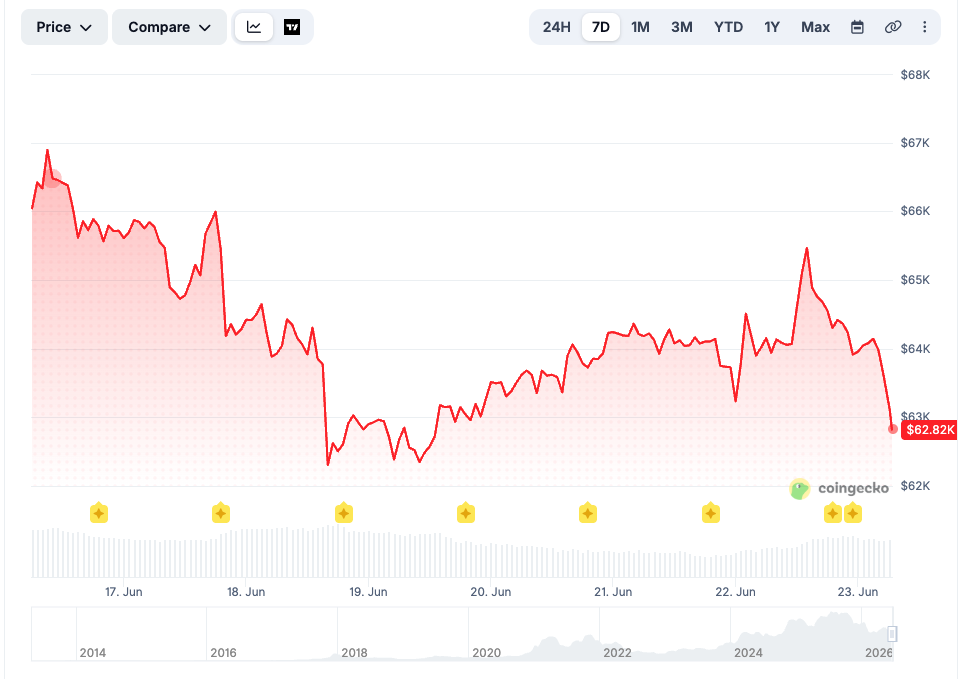The image size is (971, 679).
Task: Select the 1M time range
Action: pyautogui.click(x=640, y=27)
